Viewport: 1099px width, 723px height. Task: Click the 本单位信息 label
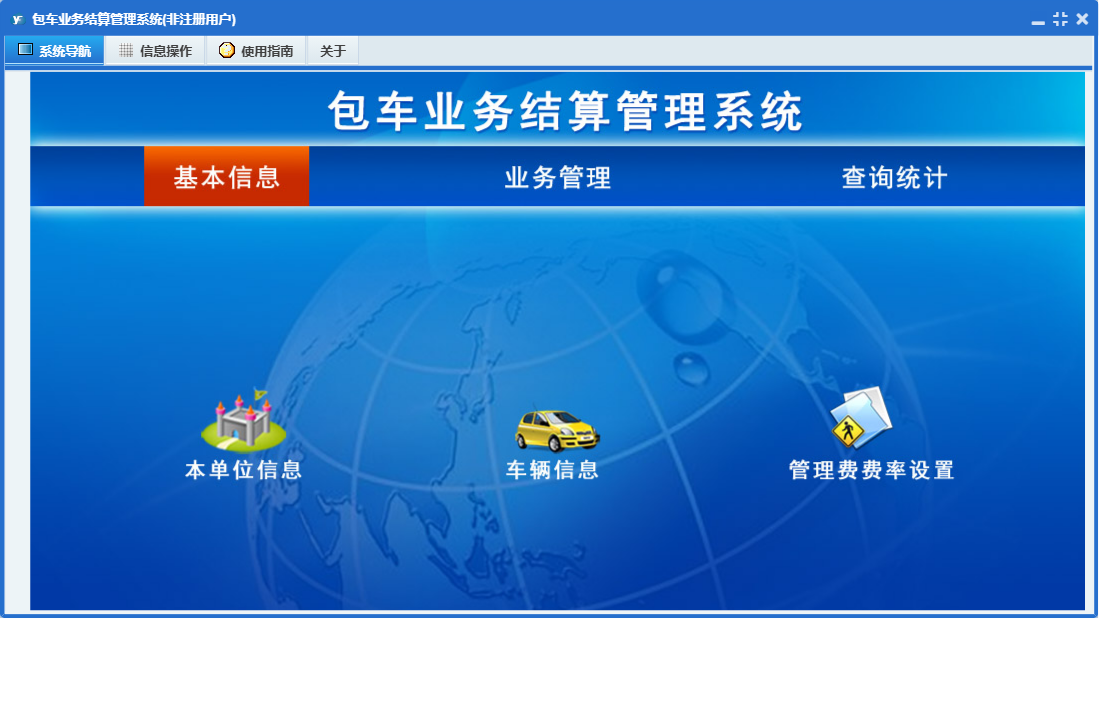click(243, 470)
